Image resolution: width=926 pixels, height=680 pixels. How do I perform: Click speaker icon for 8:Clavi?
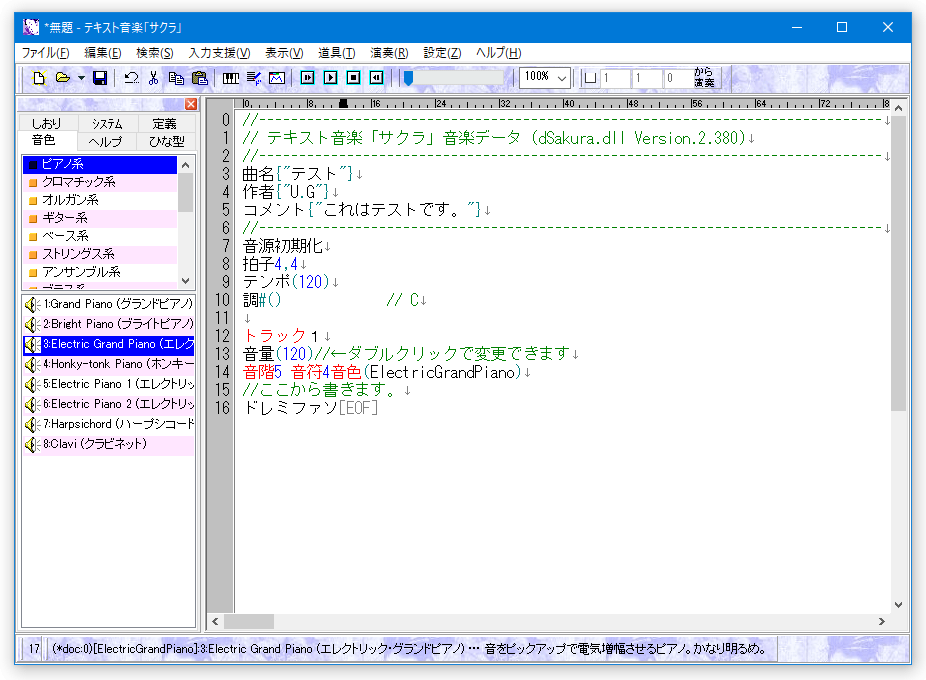[32, 444]
